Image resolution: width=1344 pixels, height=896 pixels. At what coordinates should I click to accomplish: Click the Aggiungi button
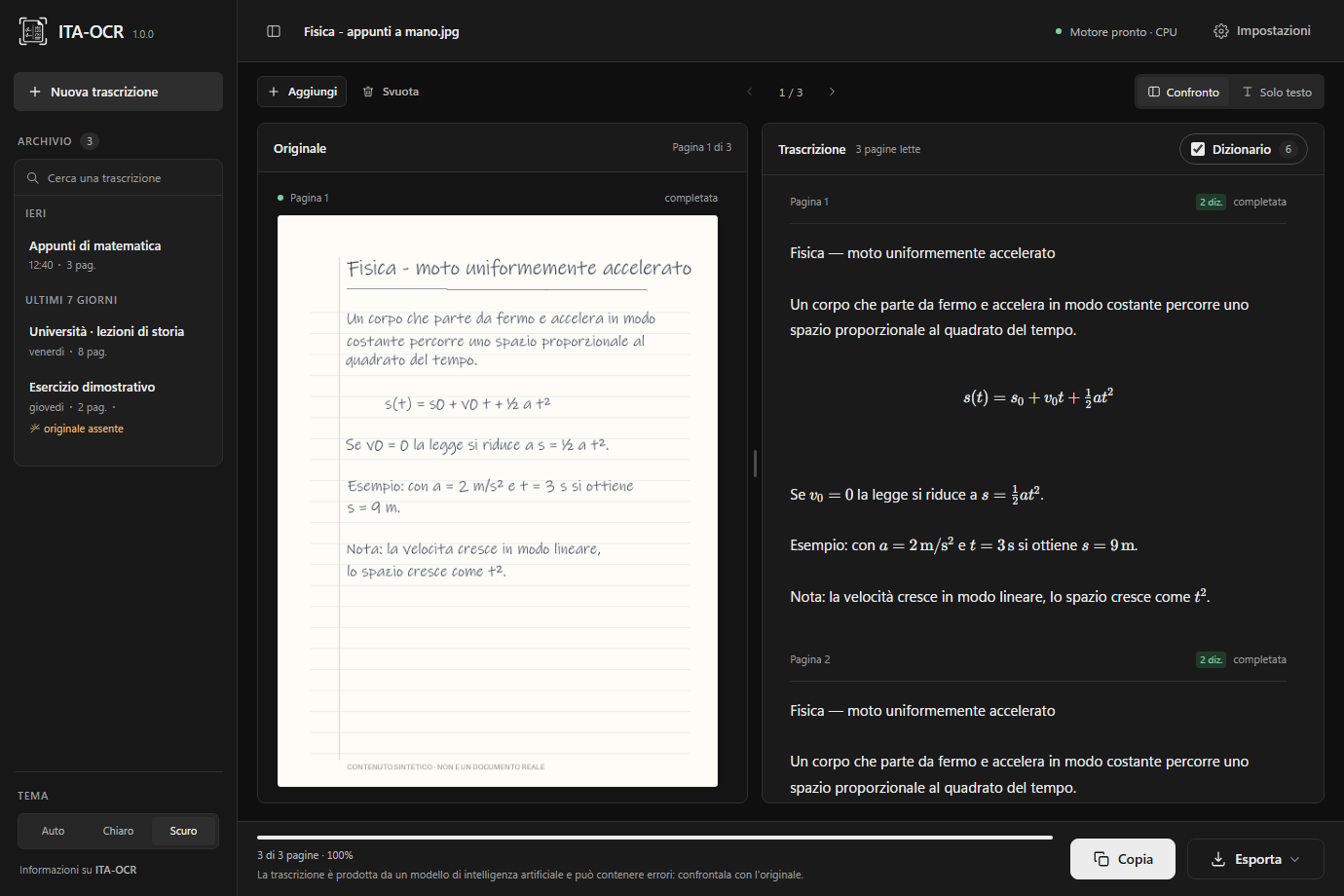pos(302,92)
